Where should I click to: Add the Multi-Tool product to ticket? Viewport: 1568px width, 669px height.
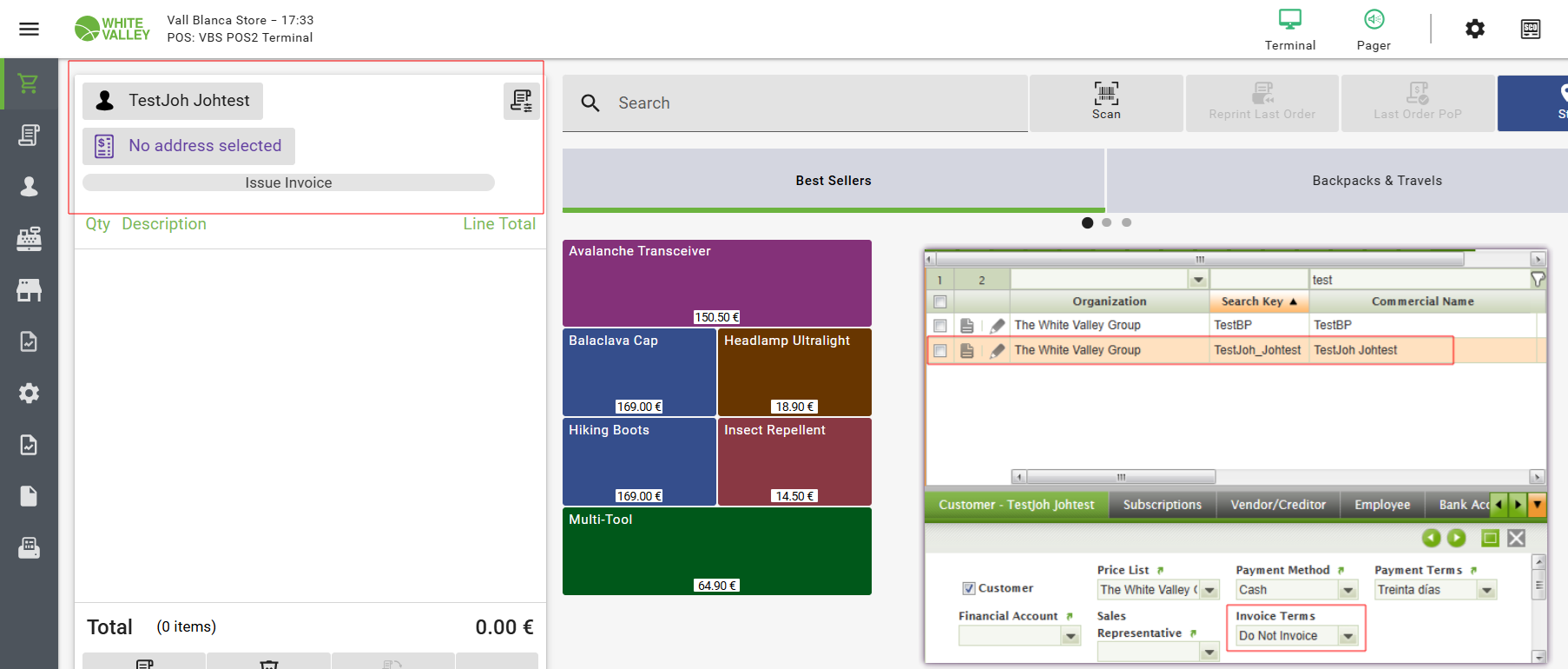pyautogui.click(x=717, y=551)
